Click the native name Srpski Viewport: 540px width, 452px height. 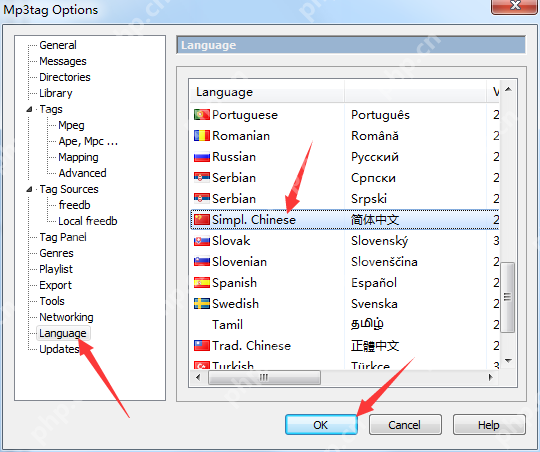[369, 199]
